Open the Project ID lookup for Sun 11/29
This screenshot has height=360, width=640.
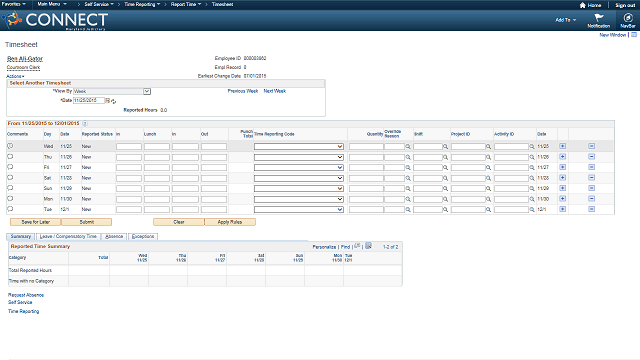pos(488,189)
